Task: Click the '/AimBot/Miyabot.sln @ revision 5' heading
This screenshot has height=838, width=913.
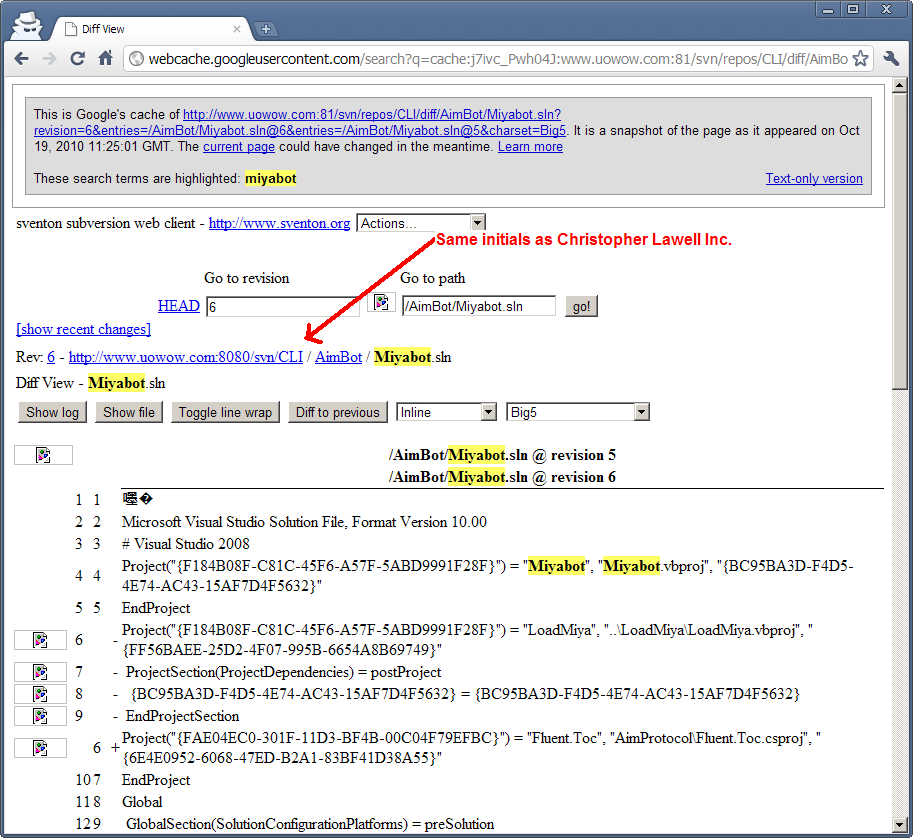Action: [502, 455]
